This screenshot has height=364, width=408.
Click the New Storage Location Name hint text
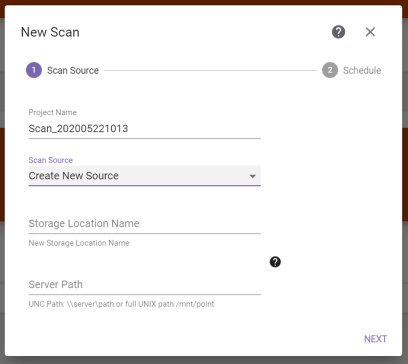coord(79,243)
